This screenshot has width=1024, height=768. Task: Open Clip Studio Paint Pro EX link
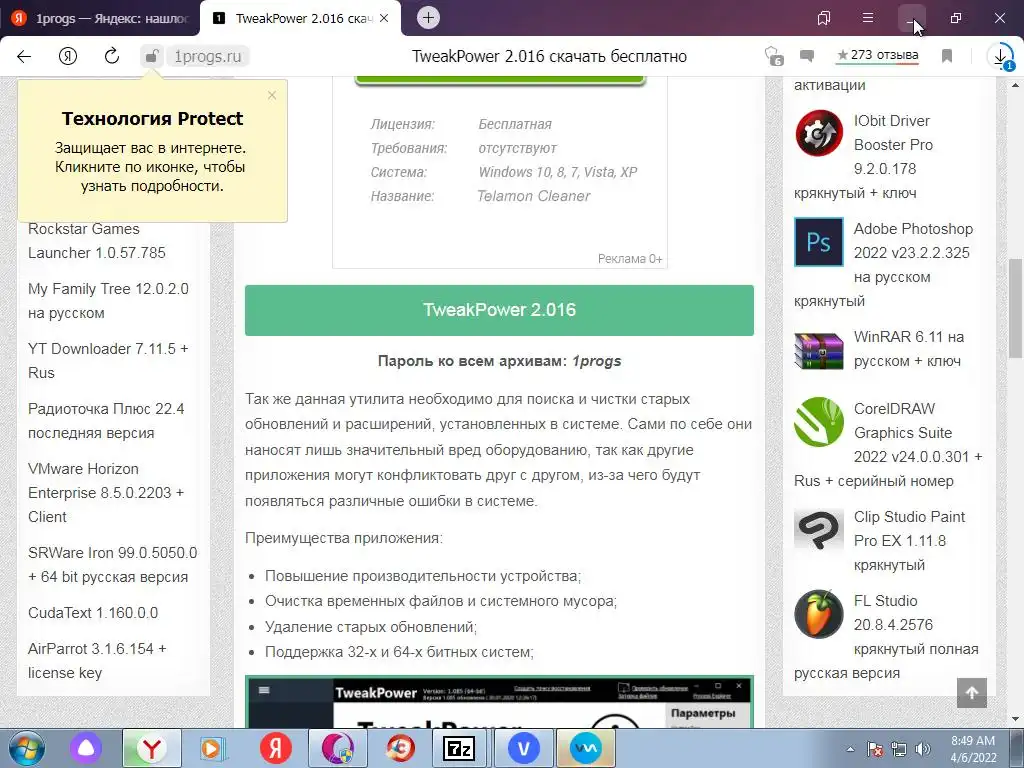point(909,541)
